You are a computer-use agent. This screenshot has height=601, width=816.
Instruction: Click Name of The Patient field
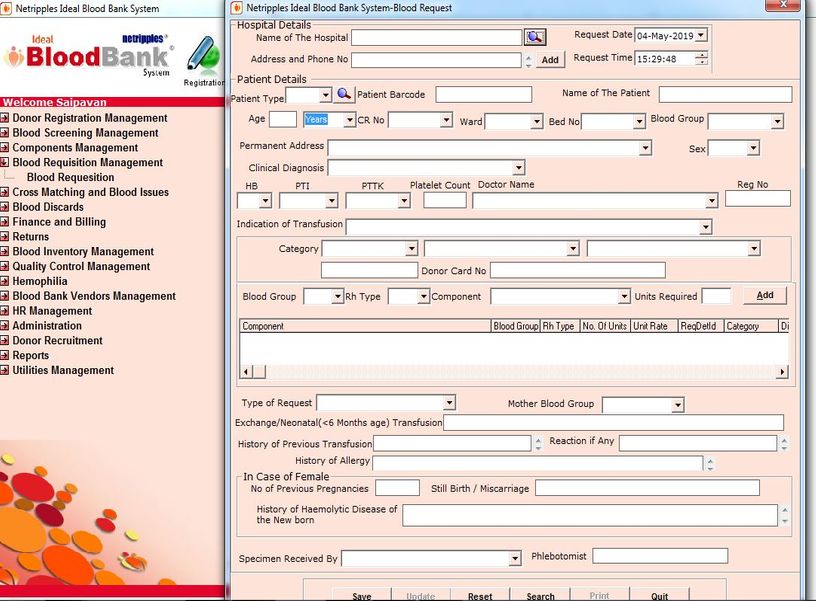(725, 94)
